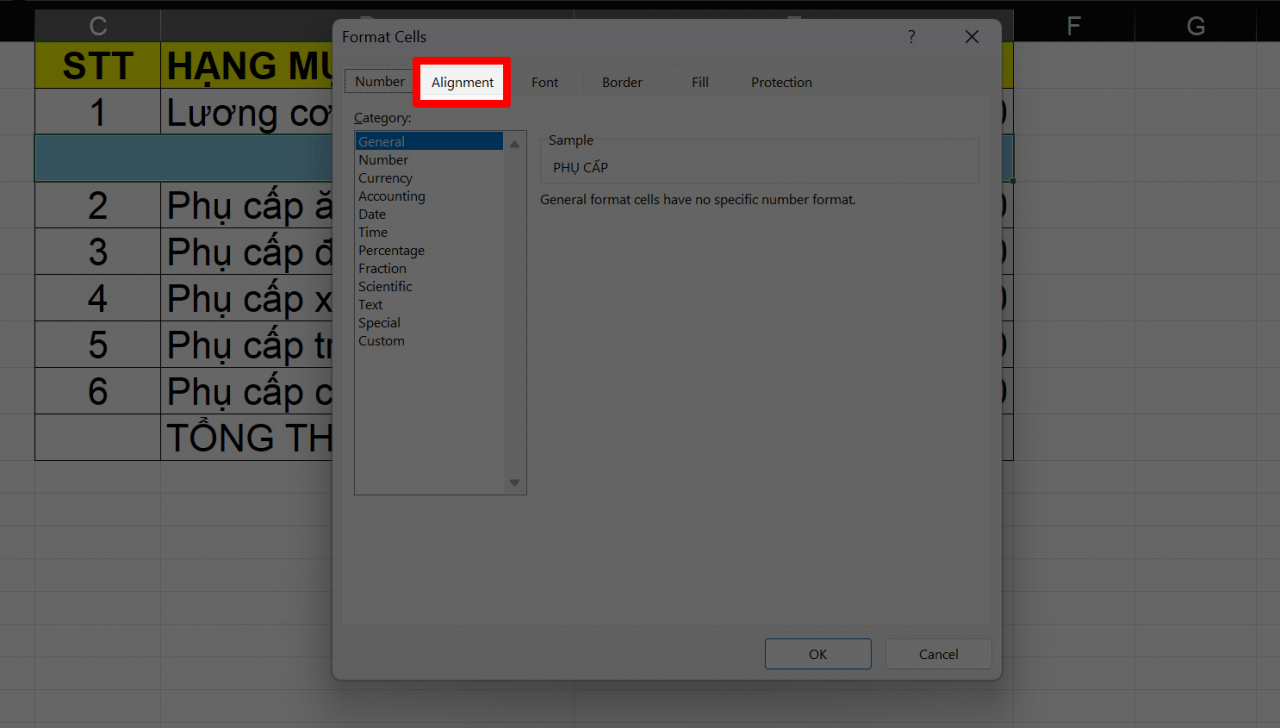Switch to the Alignment tab
The height and width of the screenshot is (728, 1280).
(x=462, y=82)
